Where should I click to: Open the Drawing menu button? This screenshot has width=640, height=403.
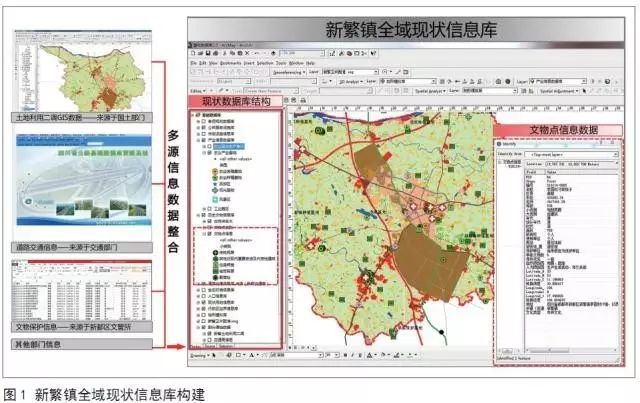[198, 355]
